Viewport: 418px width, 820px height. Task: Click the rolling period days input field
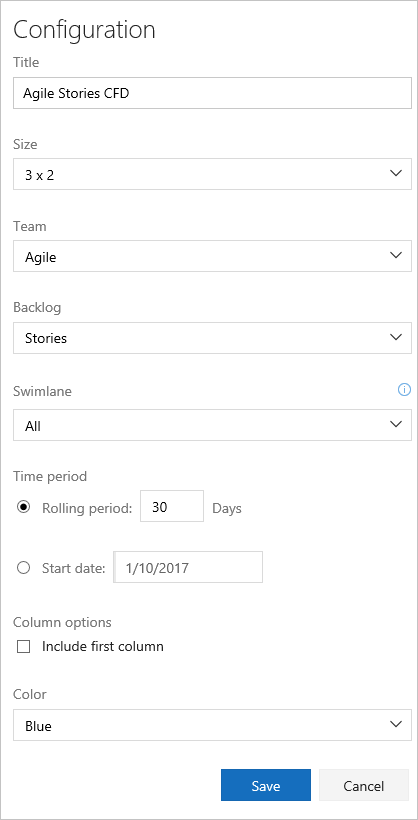pos(172,506)
